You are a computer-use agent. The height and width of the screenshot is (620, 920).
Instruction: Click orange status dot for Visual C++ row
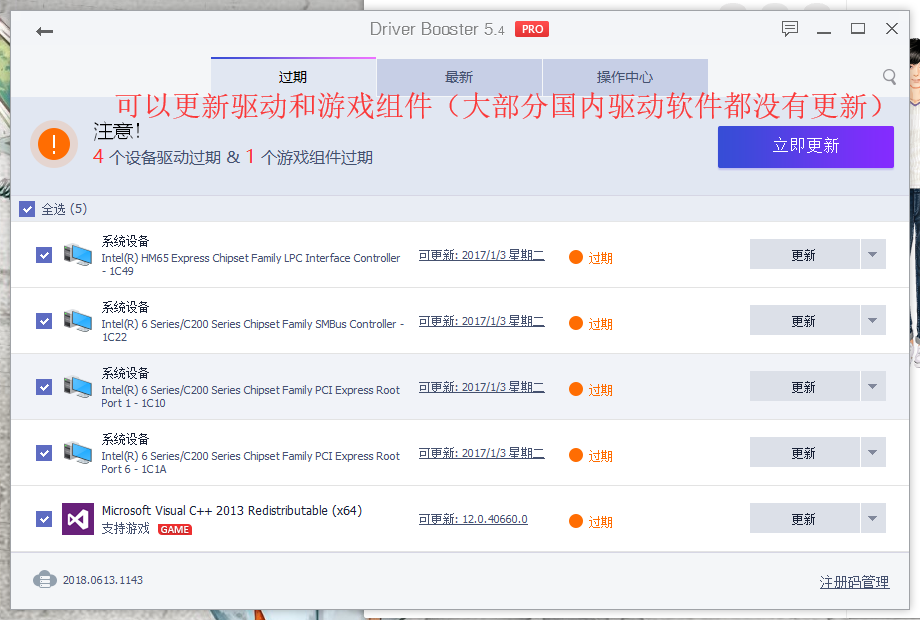[x=576, y=521]
